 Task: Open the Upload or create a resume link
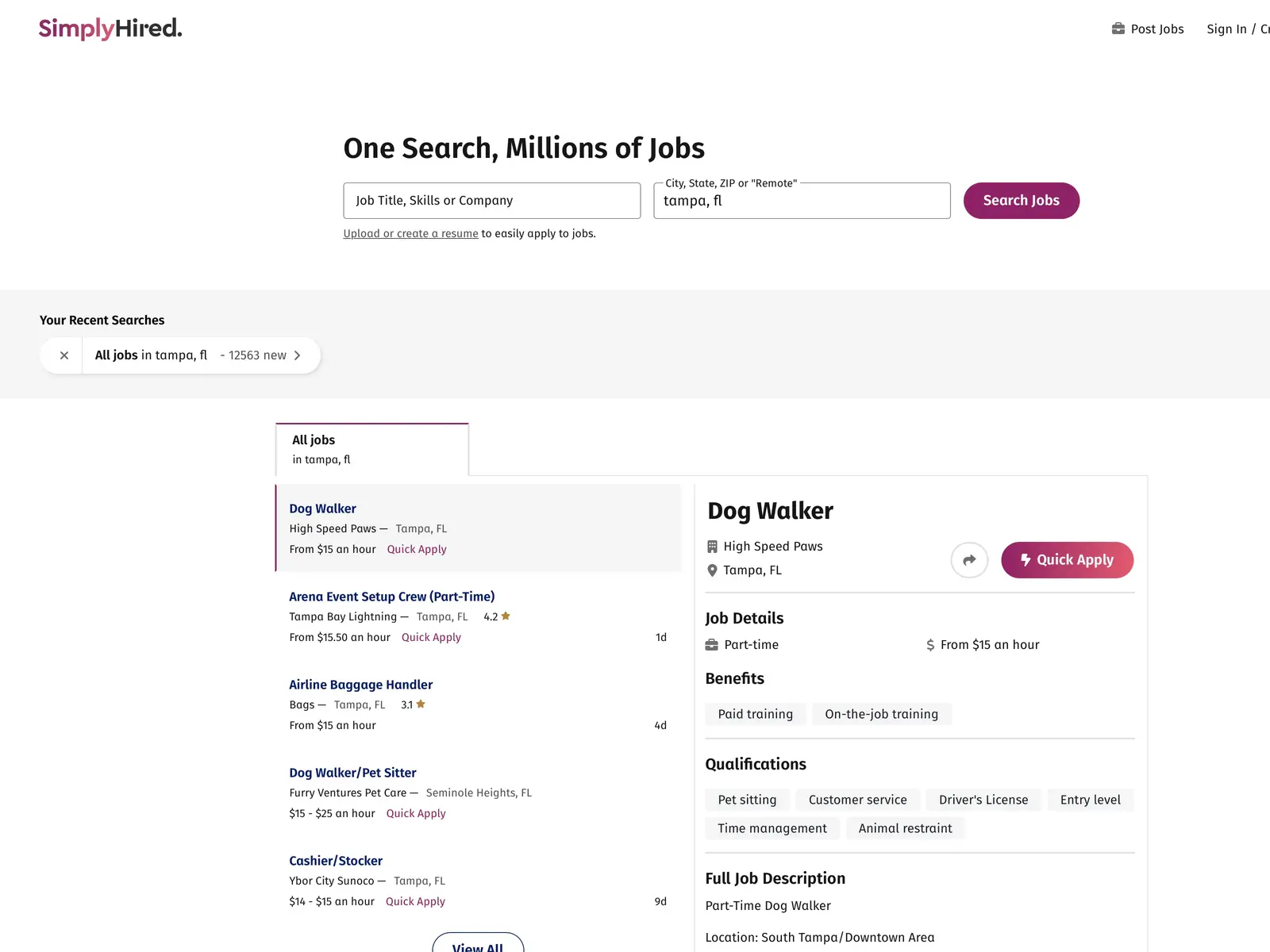(x=410, y=233)
